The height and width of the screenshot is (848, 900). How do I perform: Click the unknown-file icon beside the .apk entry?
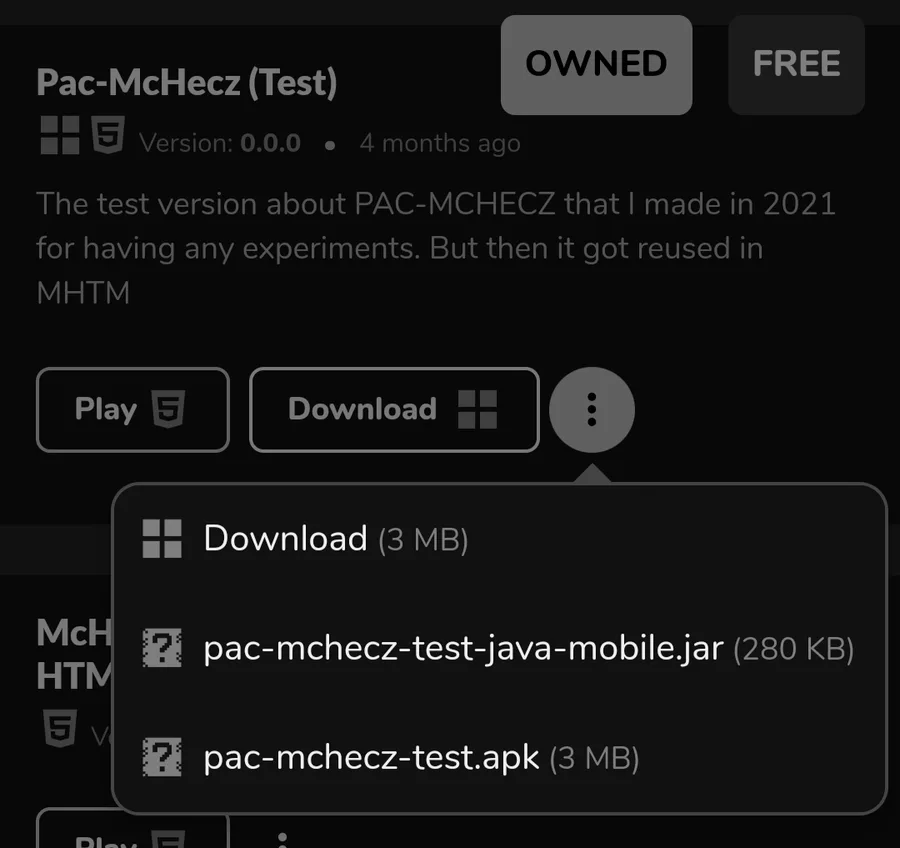(x=162, y=757)
